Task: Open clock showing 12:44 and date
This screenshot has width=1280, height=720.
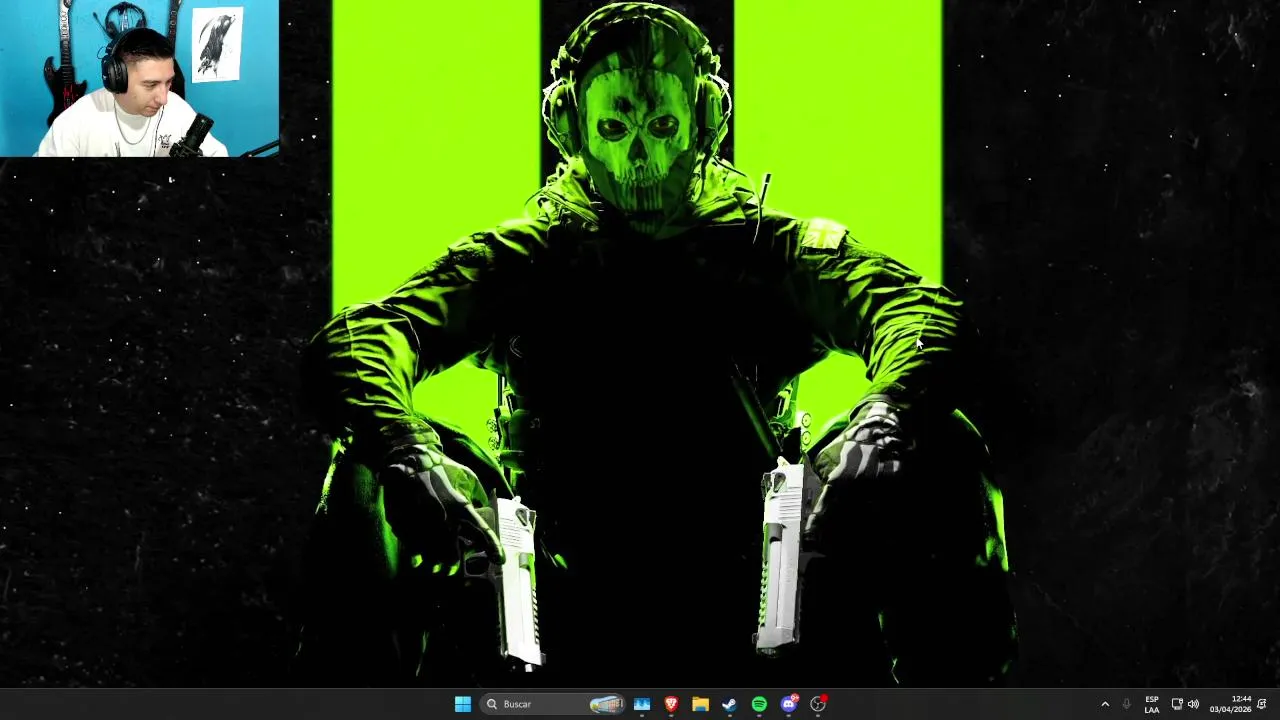Action: click(x=1230, y=704)
